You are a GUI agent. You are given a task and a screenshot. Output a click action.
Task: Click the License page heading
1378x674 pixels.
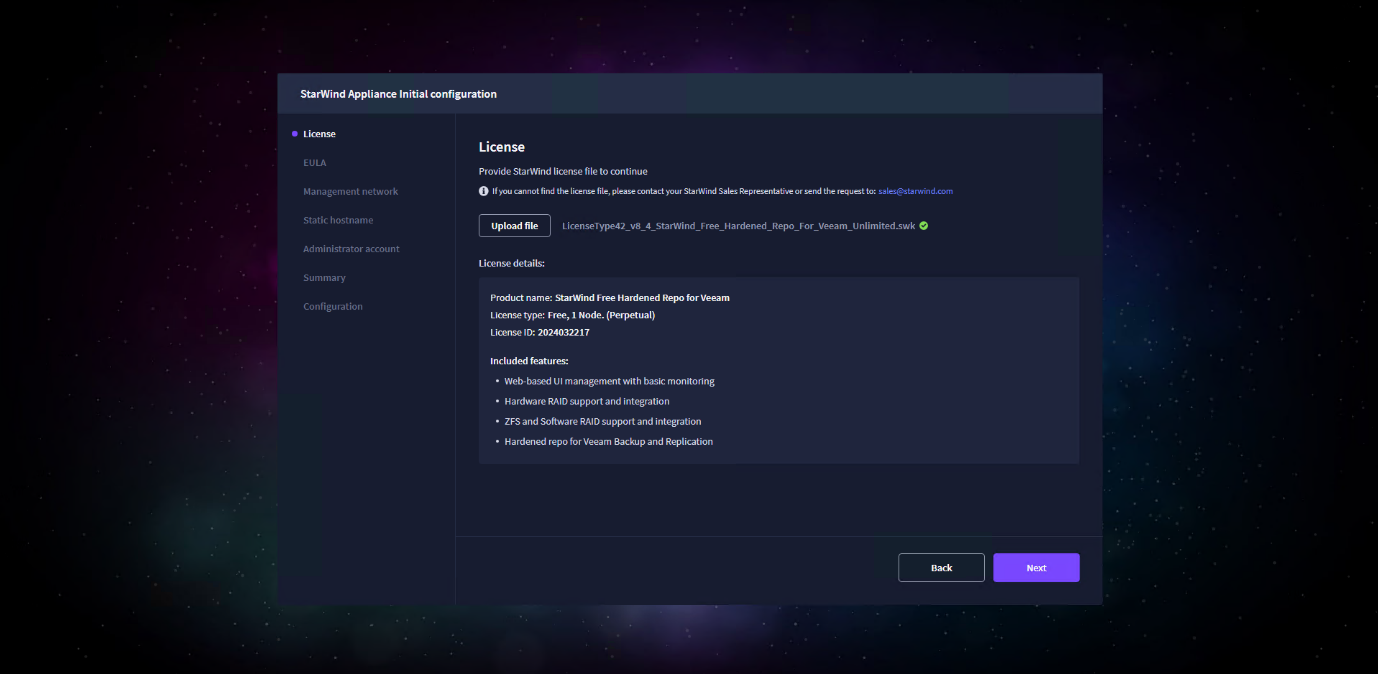[502, 147]
